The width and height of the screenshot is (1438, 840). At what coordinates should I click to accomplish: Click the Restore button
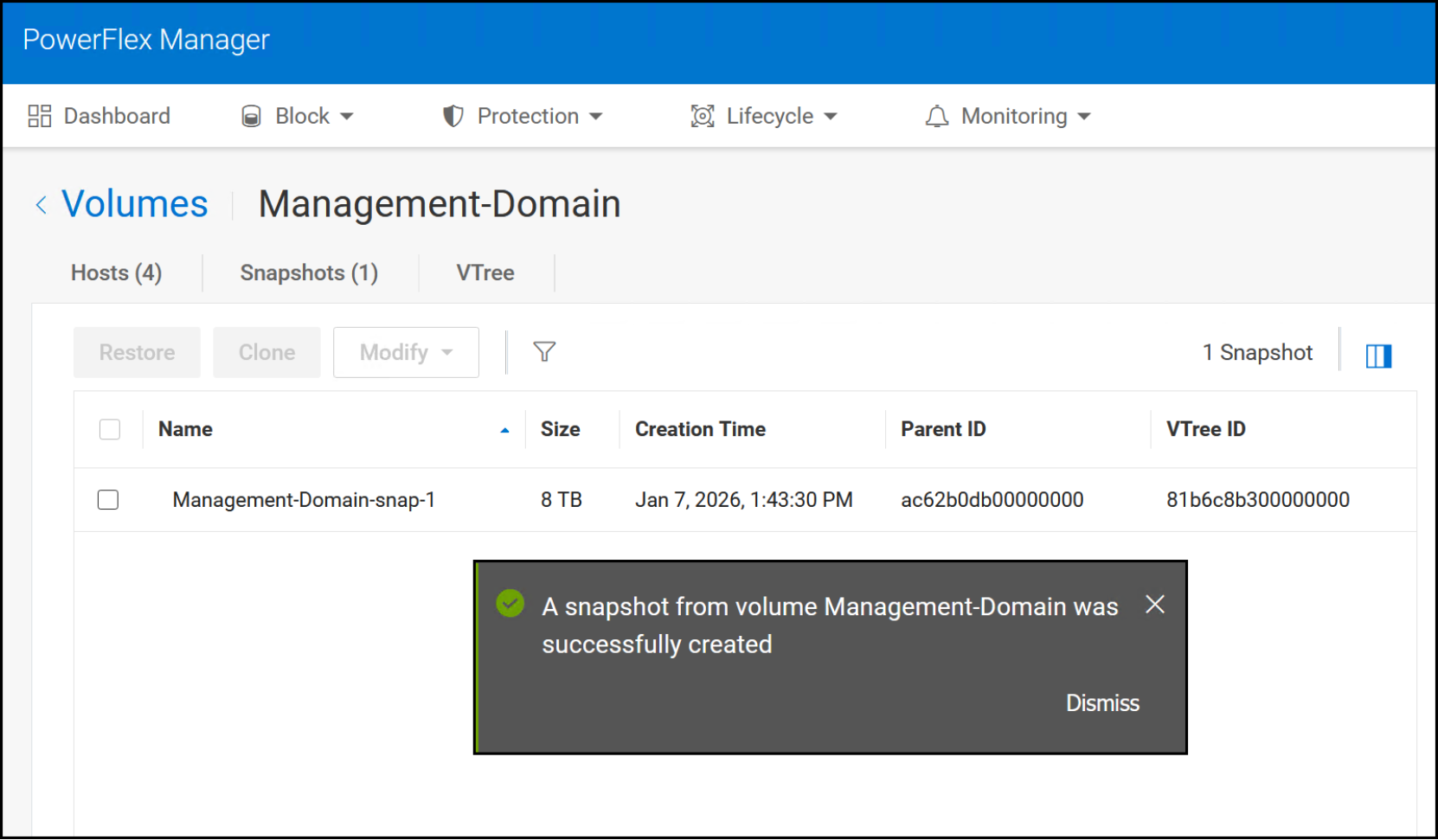[x=137, y=352]
